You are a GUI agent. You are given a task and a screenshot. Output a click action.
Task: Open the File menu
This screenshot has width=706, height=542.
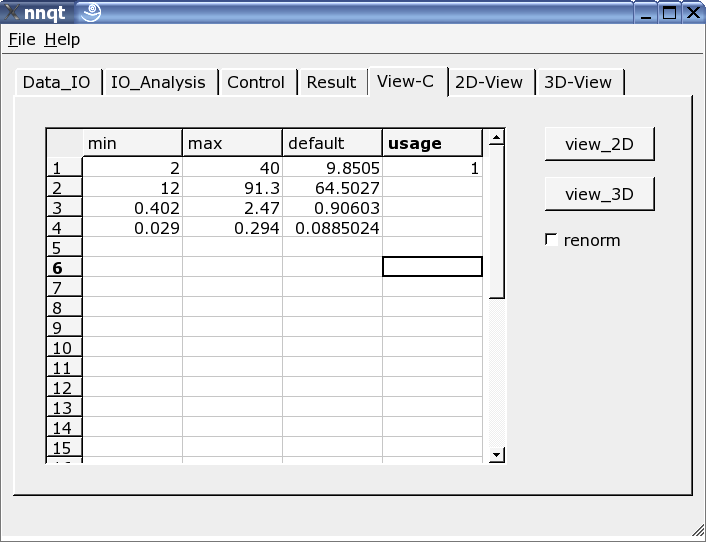tap(21, 40)
